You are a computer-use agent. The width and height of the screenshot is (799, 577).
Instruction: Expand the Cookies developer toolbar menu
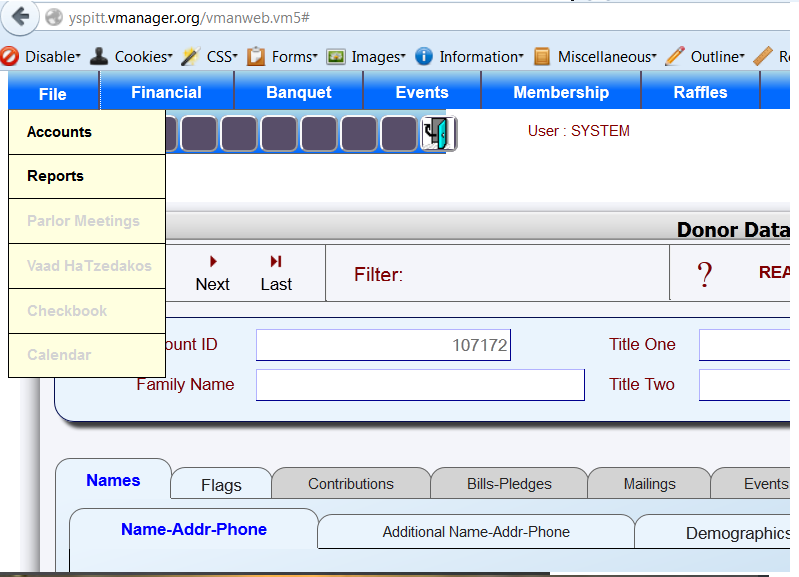(132, 57)
